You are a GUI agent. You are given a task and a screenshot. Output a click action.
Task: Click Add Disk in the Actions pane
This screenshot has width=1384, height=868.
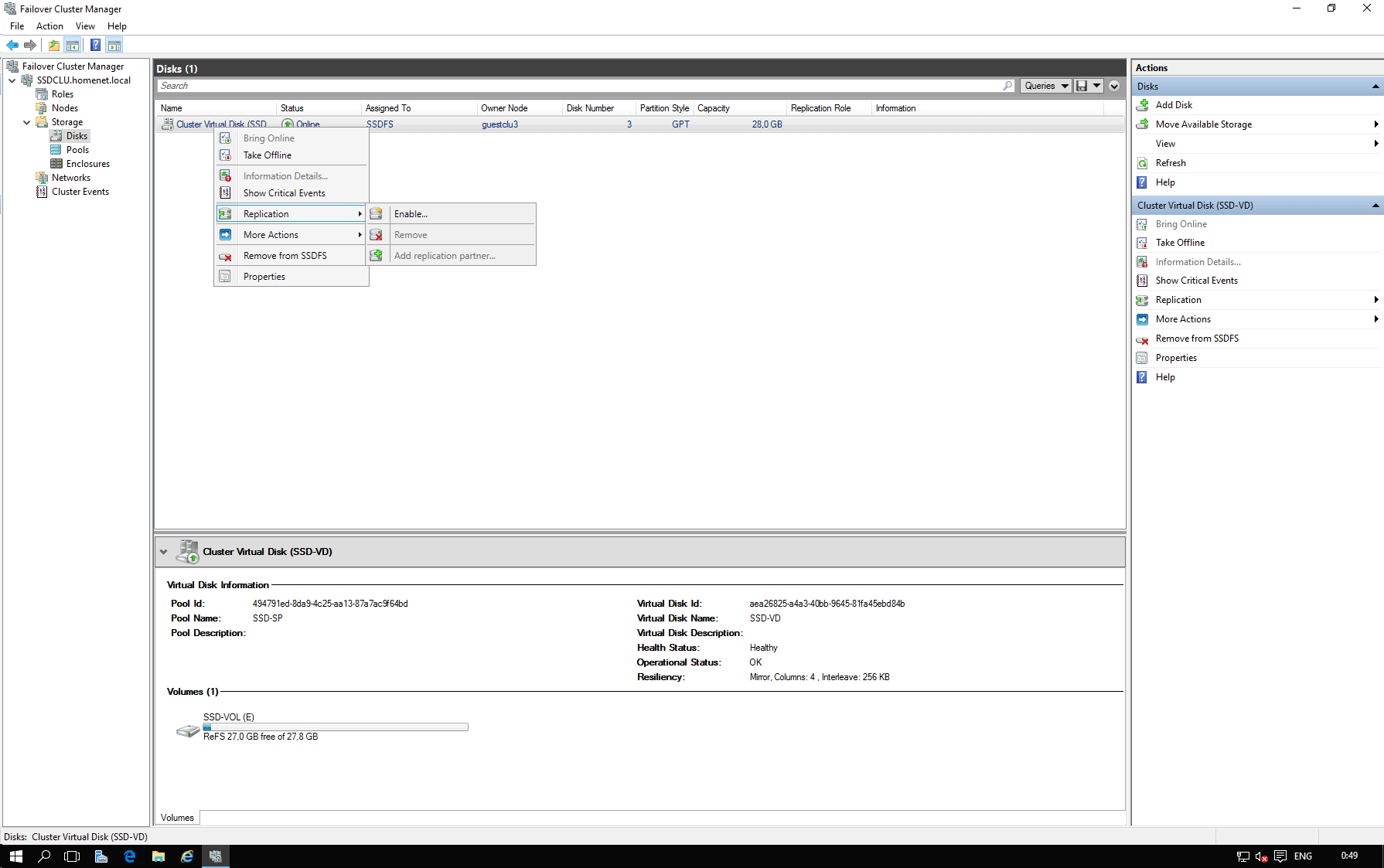click(x=1174, y=105)
